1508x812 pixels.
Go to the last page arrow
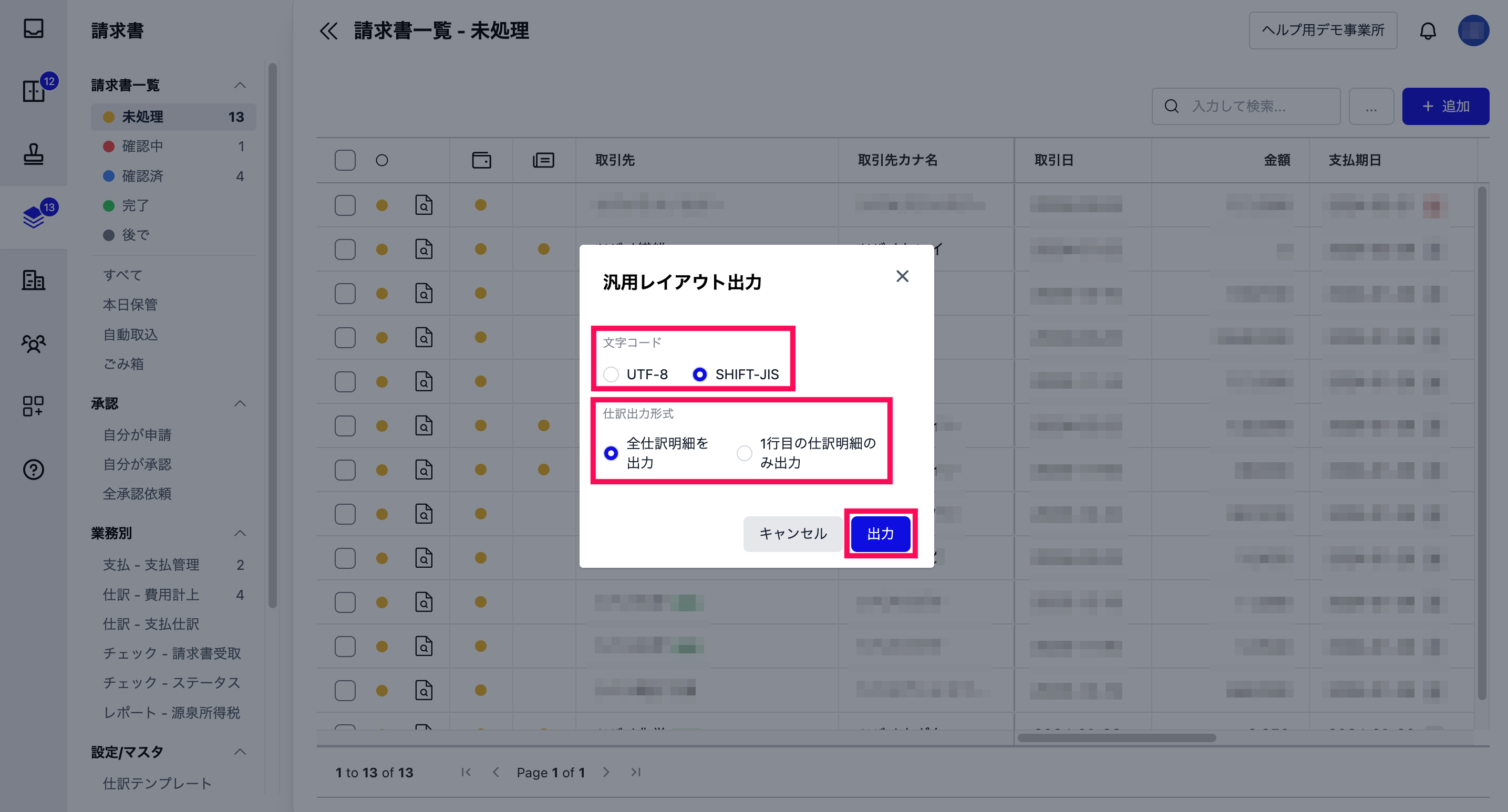coord(636,772)
